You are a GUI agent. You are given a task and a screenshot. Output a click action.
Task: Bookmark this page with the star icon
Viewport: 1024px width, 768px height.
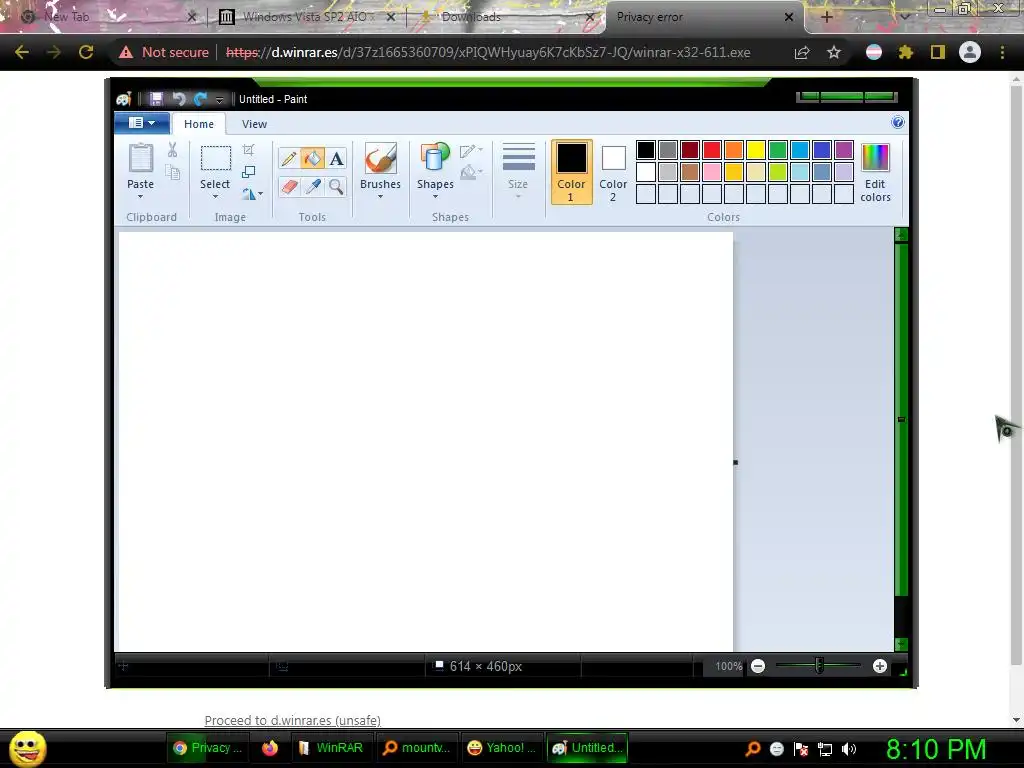(x=834, y=52)
